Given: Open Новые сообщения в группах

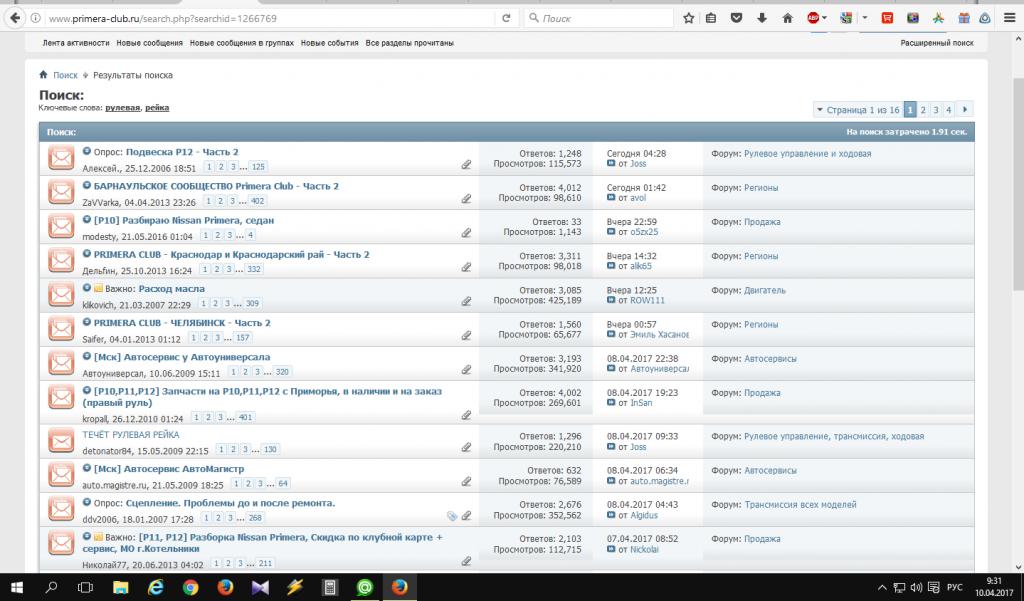Looking at the screenshot, I should coord(242,43).
